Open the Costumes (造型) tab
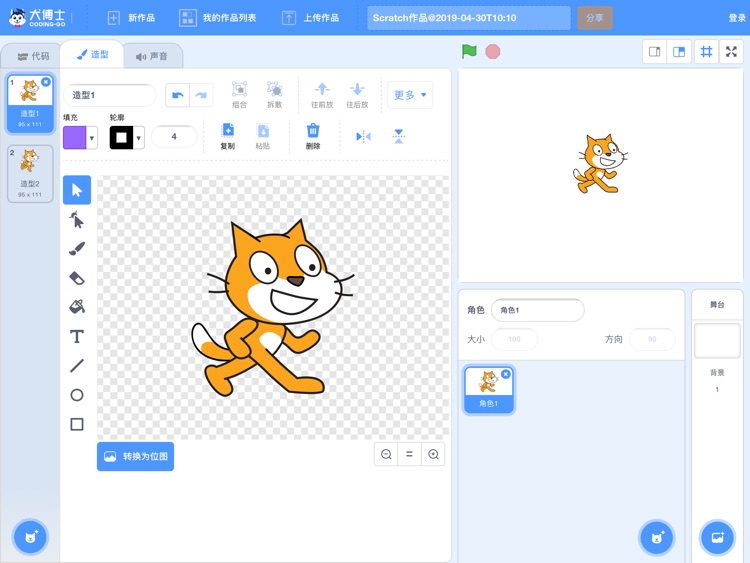 click(93, 55)
